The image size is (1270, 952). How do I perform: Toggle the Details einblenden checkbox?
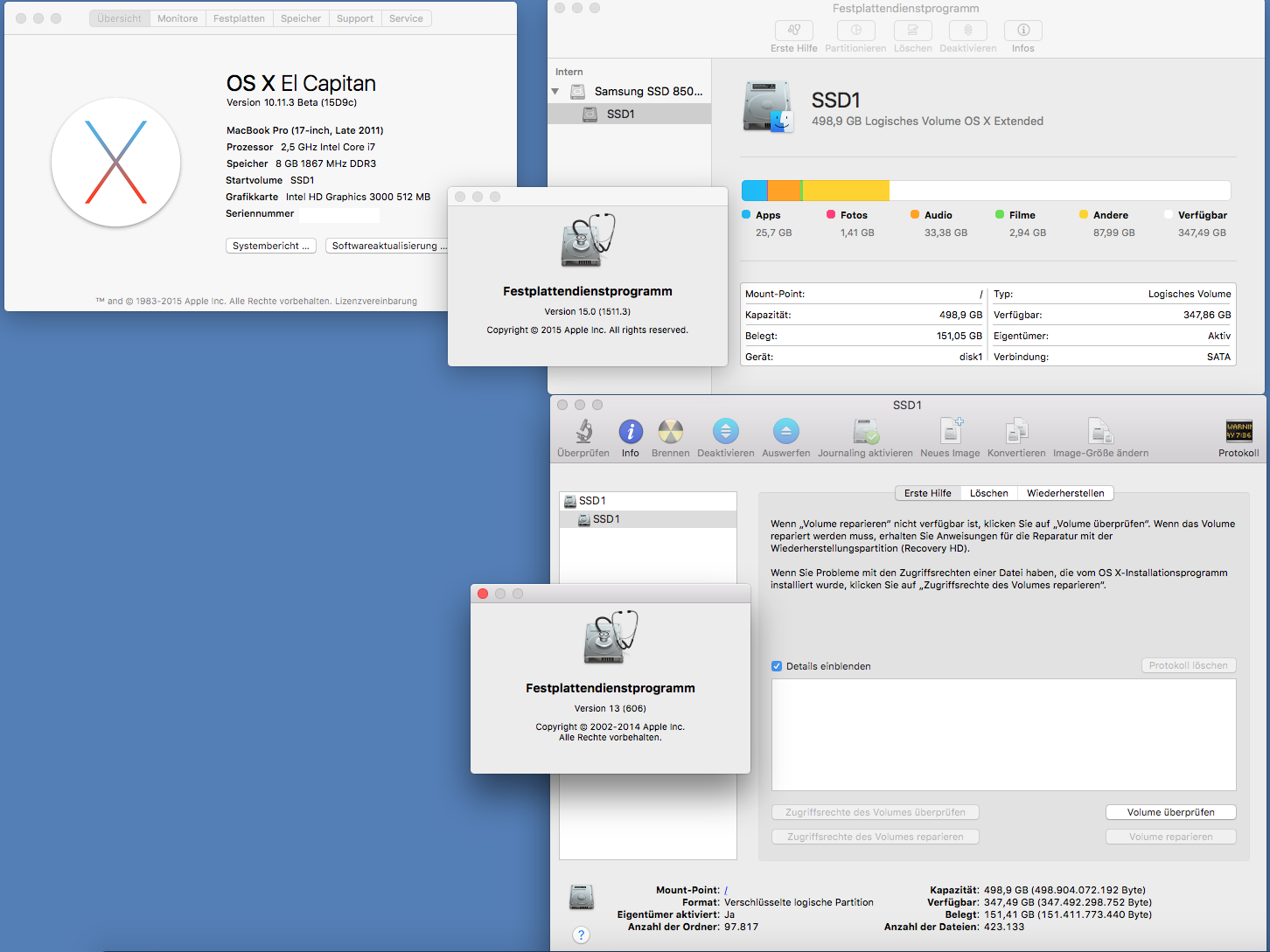777,666
